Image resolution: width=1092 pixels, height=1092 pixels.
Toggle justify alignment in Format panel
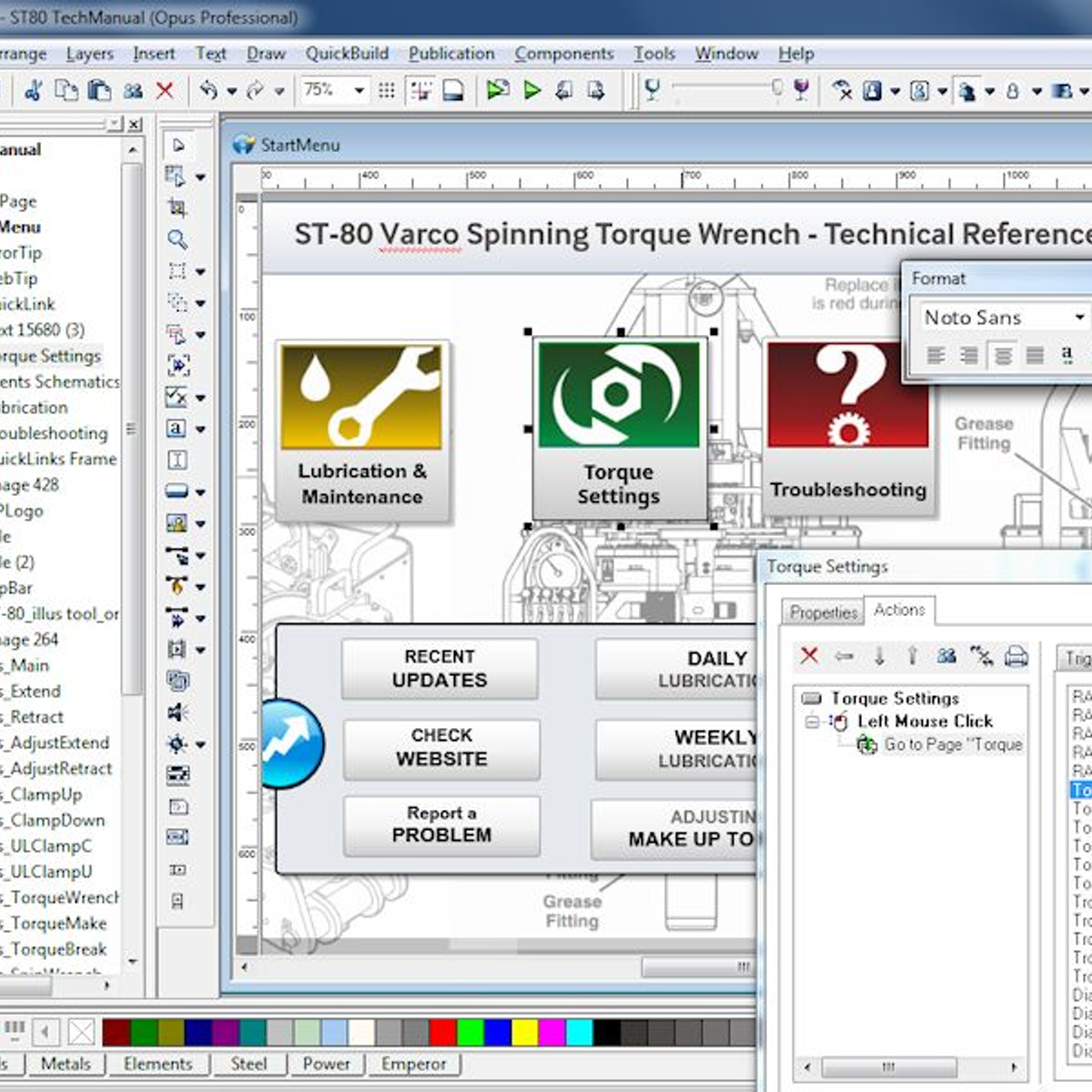point(1035,356)
